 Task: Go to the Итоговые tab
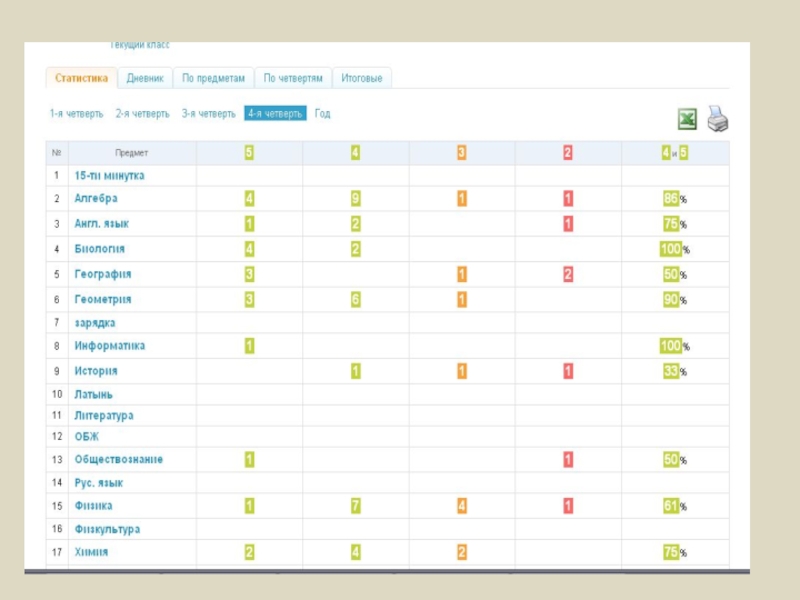point(361,78)
